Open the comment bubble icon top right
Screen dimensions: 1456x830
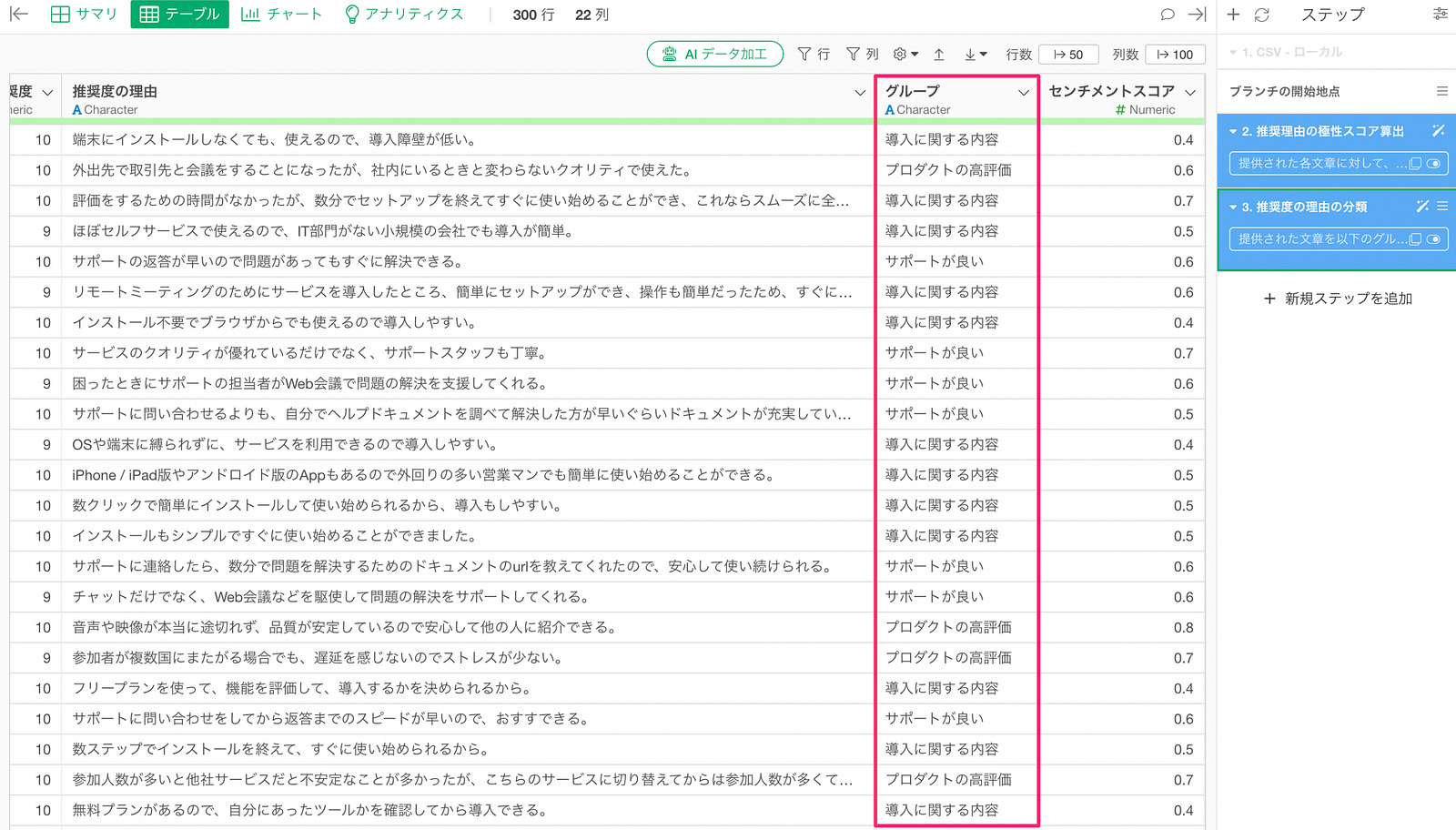point(1168,14)
